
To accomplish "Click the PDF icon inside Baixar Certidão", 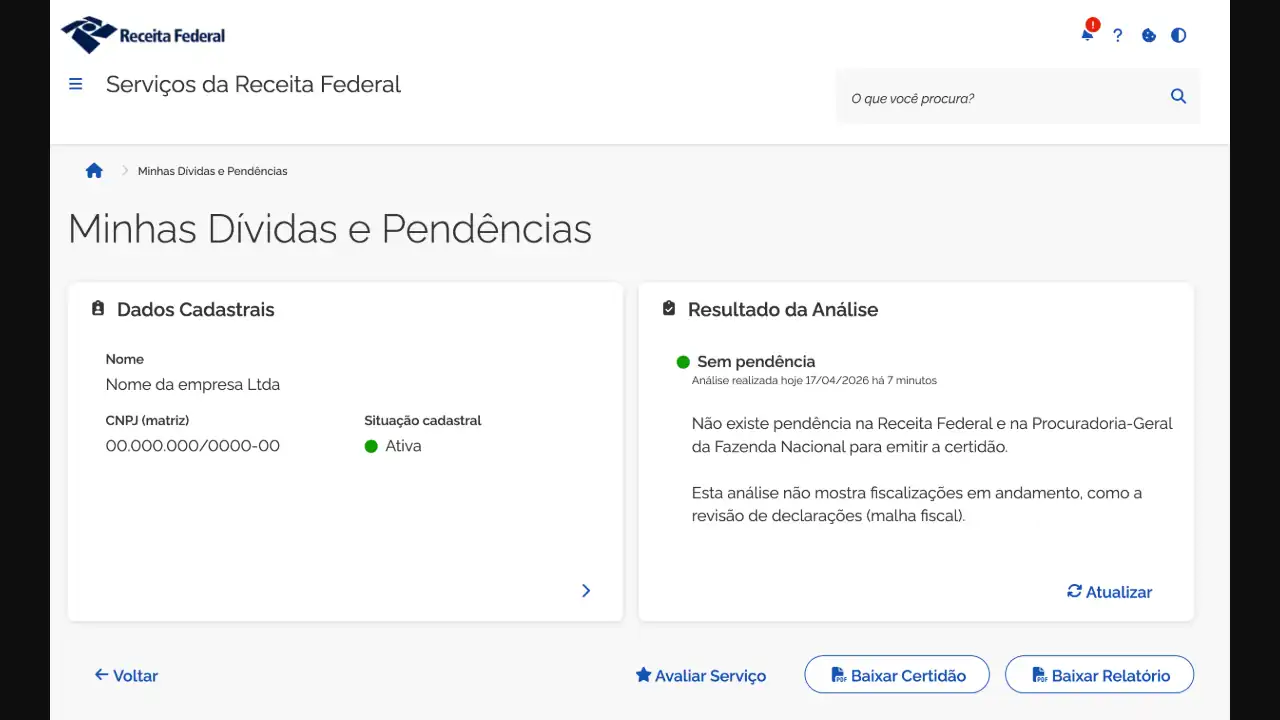I will click(838, 675).
